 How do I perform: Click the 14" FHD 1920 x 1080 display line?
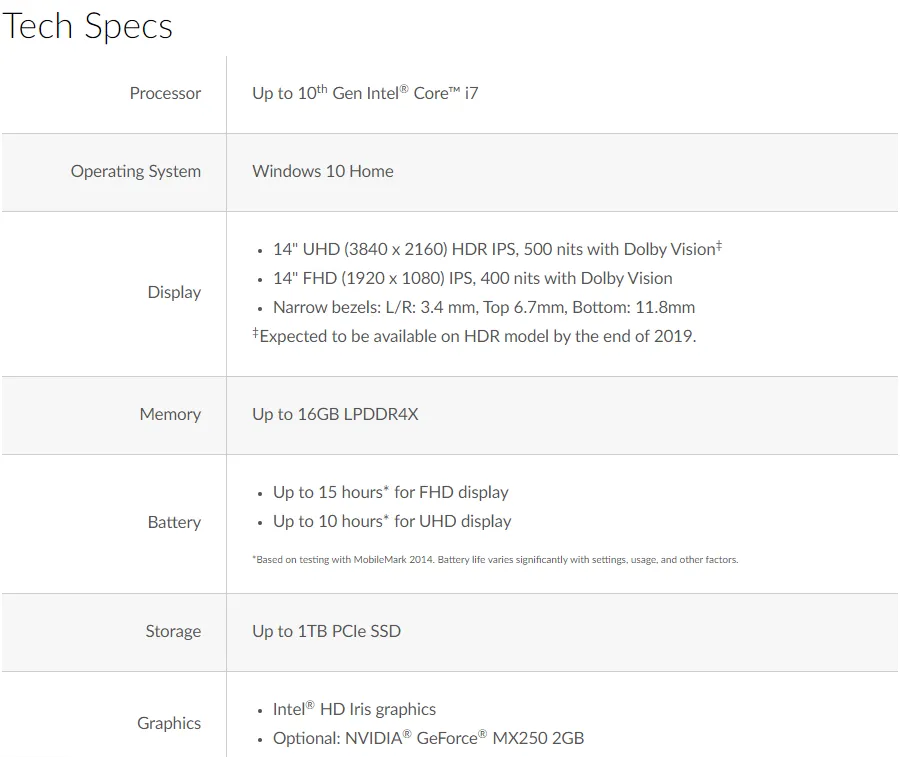pyautogui.click(x=472, y=278)
